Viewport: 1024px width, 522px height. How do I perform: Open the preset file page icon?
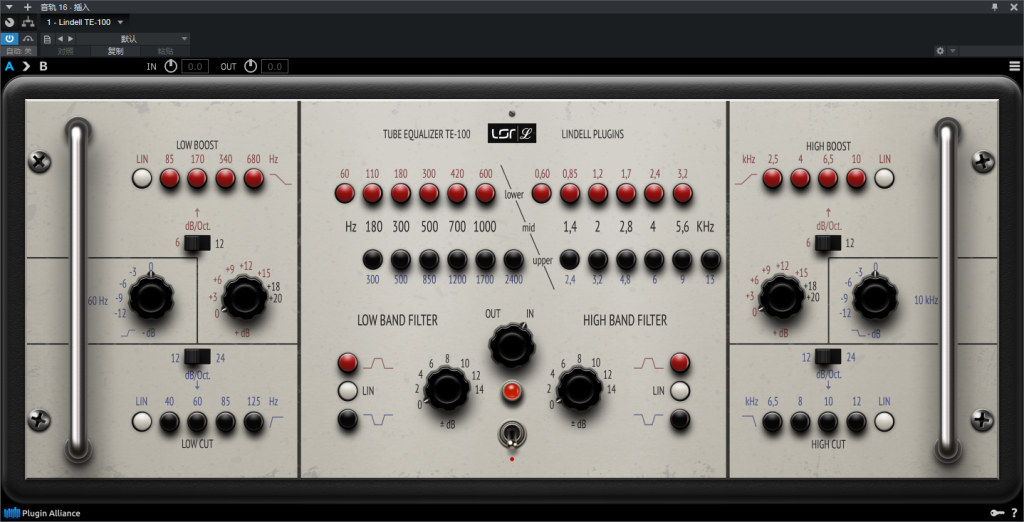(x=47, y=39)
